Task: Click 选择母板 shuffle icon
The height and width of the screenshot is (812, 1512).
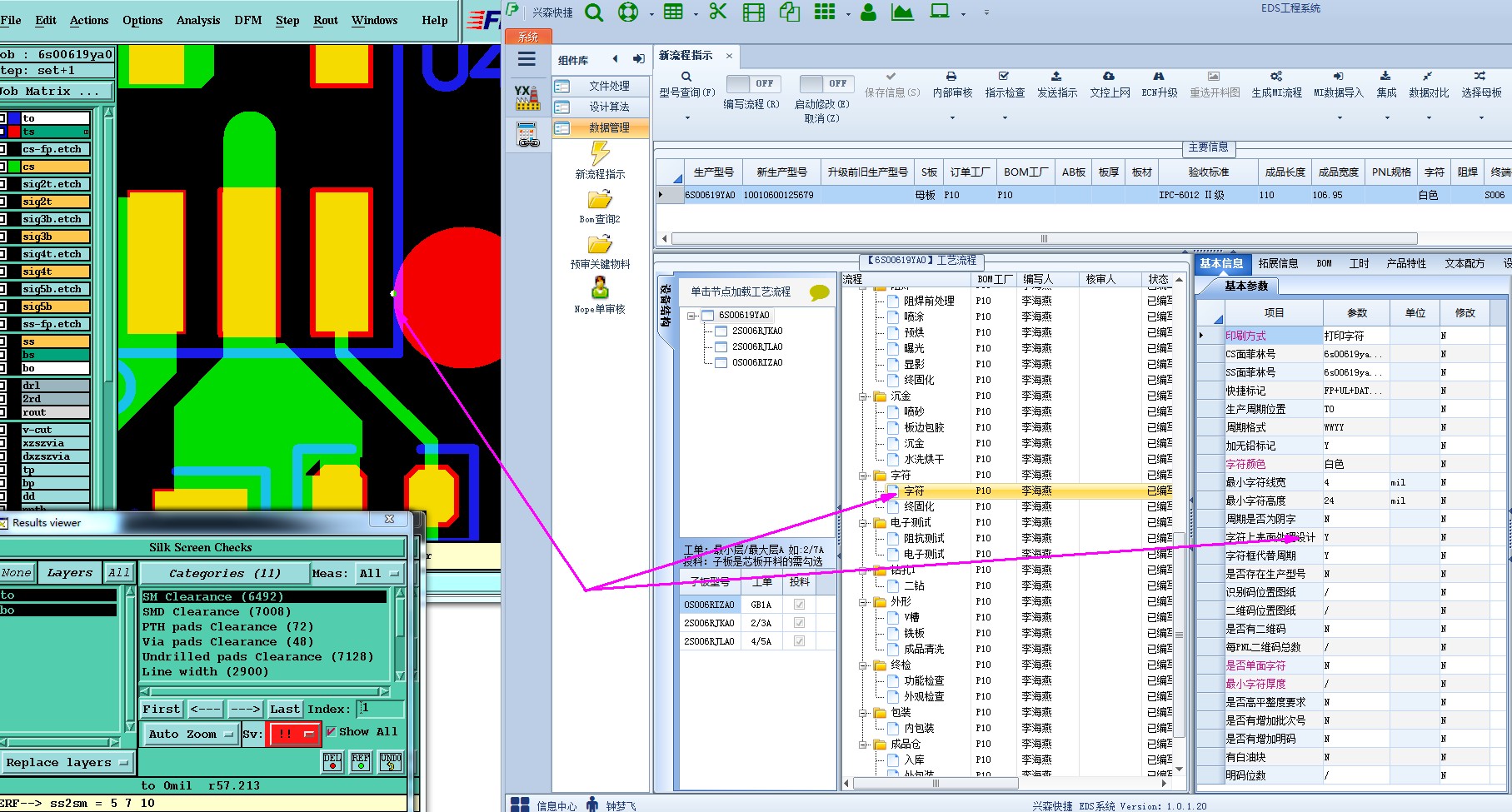Action: (x=1480, y=76)
